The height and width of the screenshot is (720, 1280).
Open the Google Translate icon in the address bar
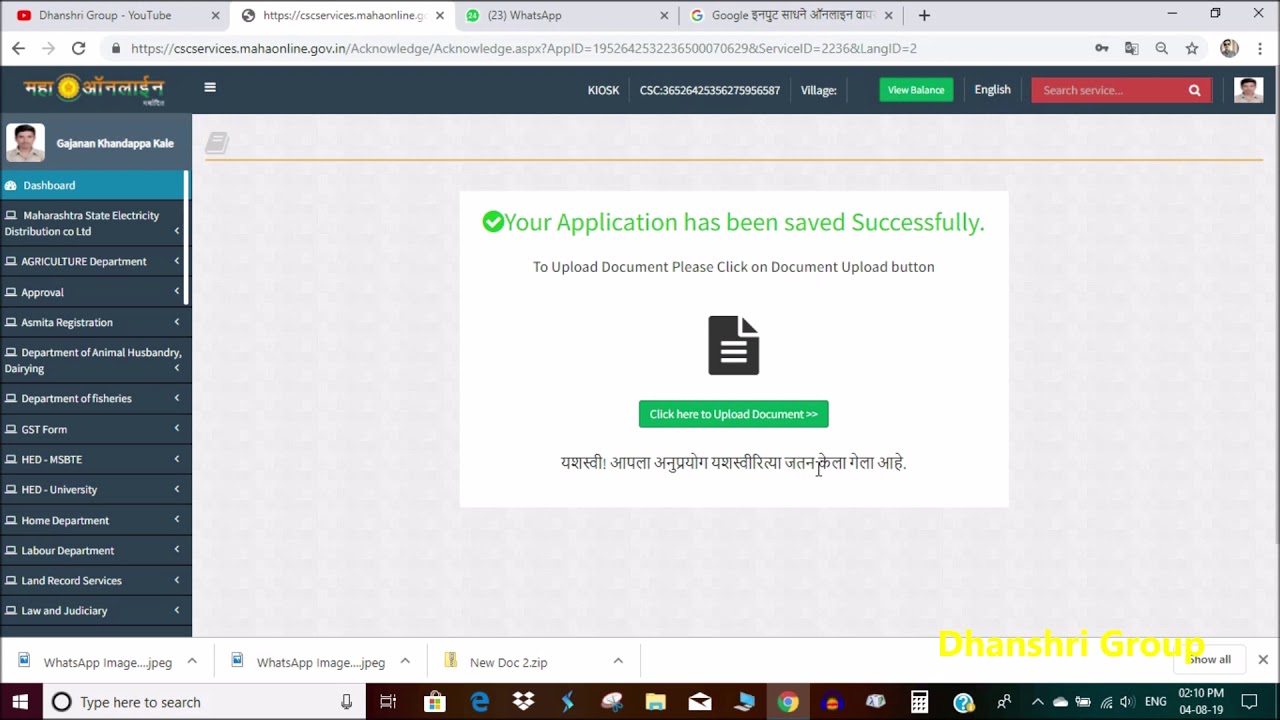1131,48
